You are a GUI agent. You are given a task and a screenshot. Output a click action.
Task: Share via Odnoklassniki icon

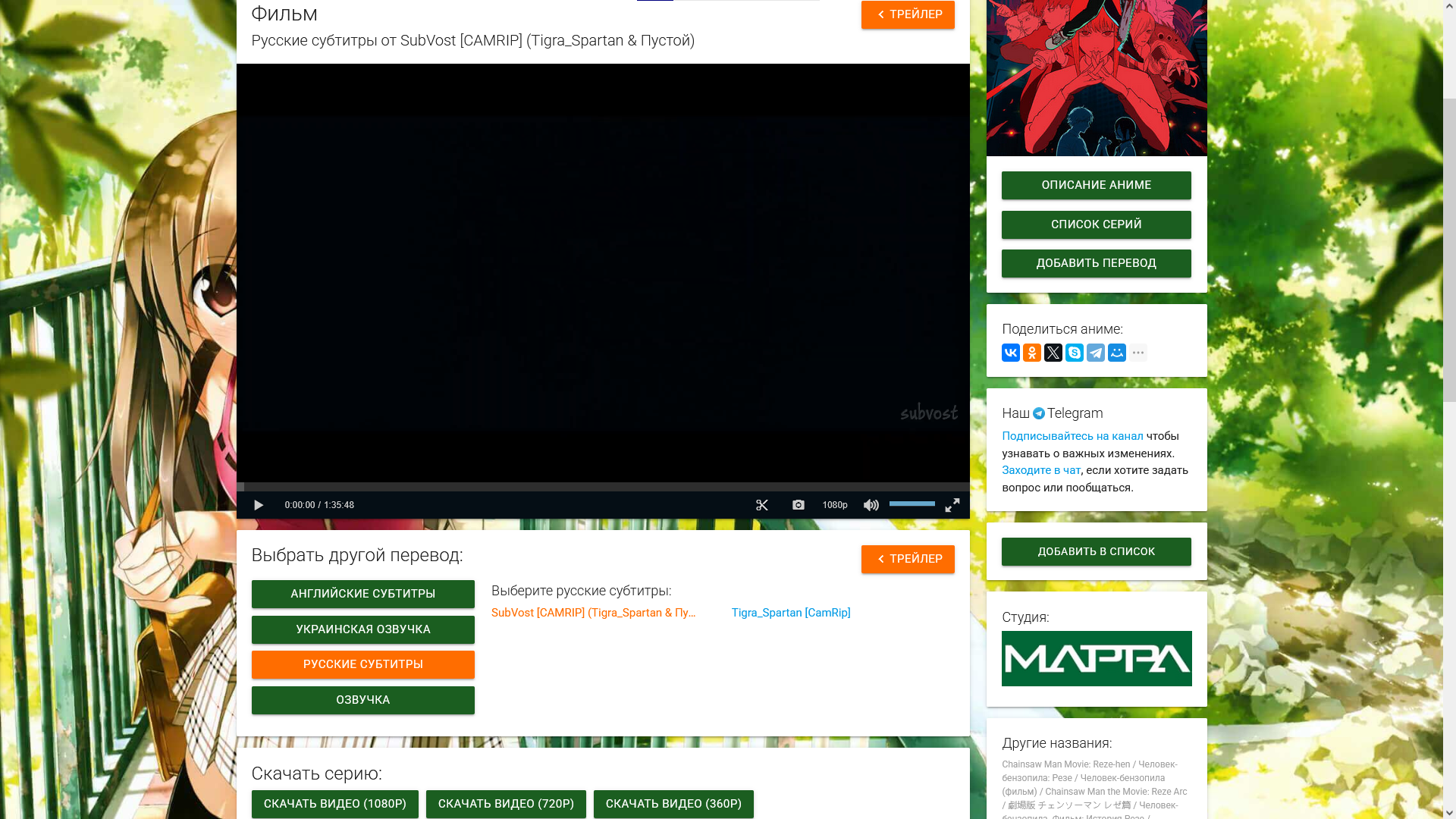click(1032, 353)
